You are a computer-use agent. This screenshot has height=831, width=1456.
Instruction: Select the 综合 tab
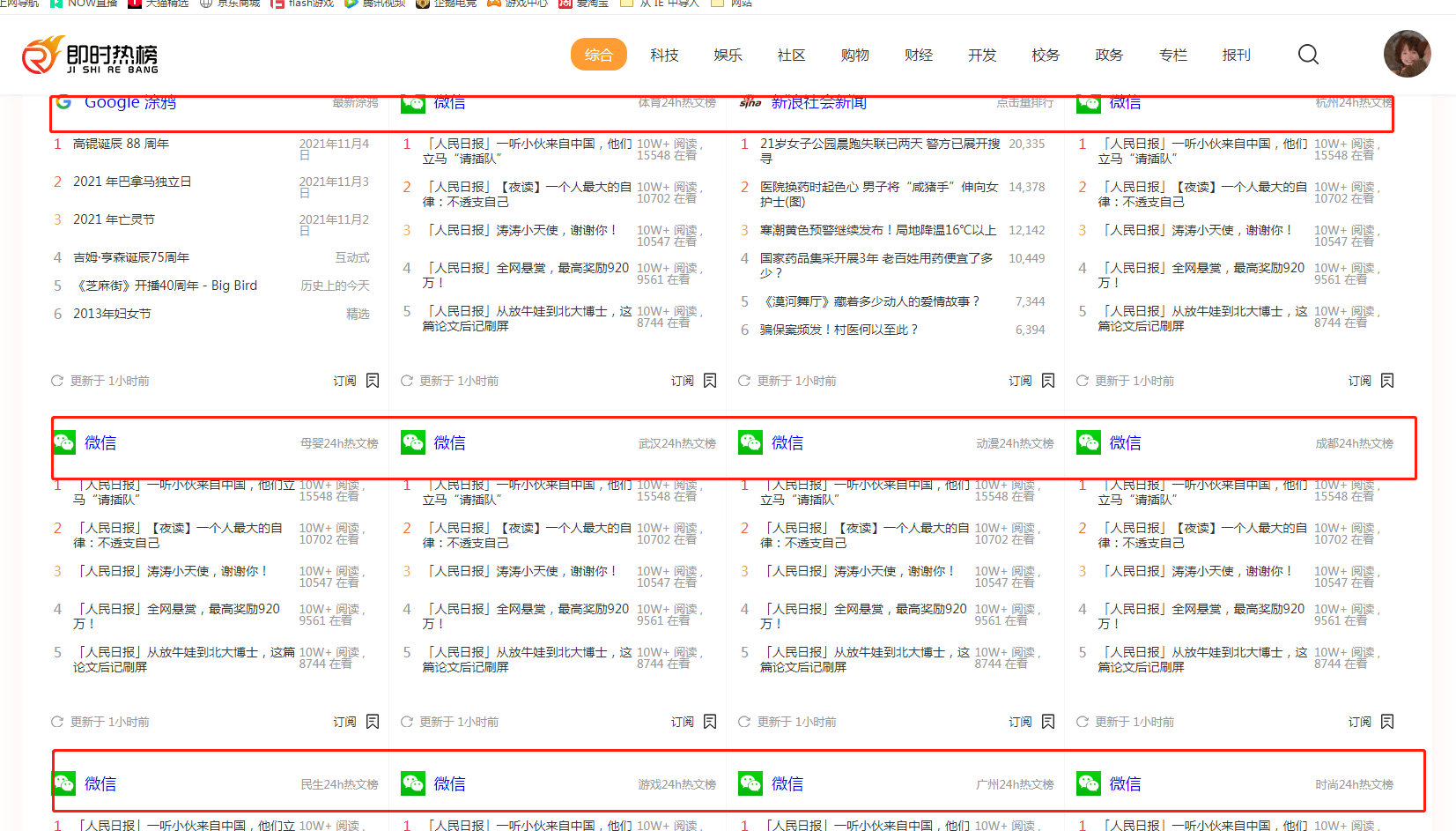pyautogui.click(x=598, y=55)
